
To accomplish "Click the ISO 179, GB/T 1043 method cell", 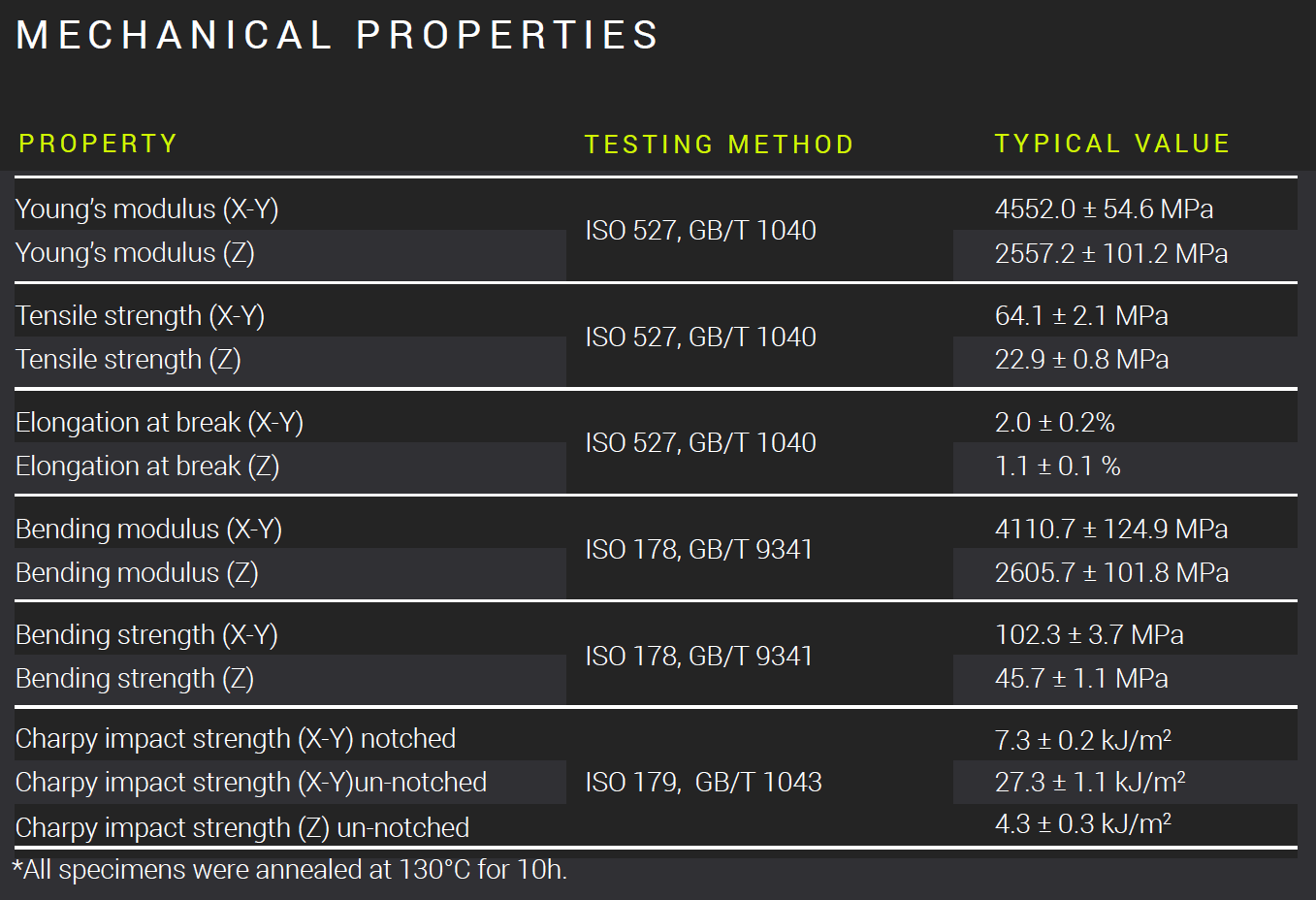I will pyautogui.click(x=703, y=783).
